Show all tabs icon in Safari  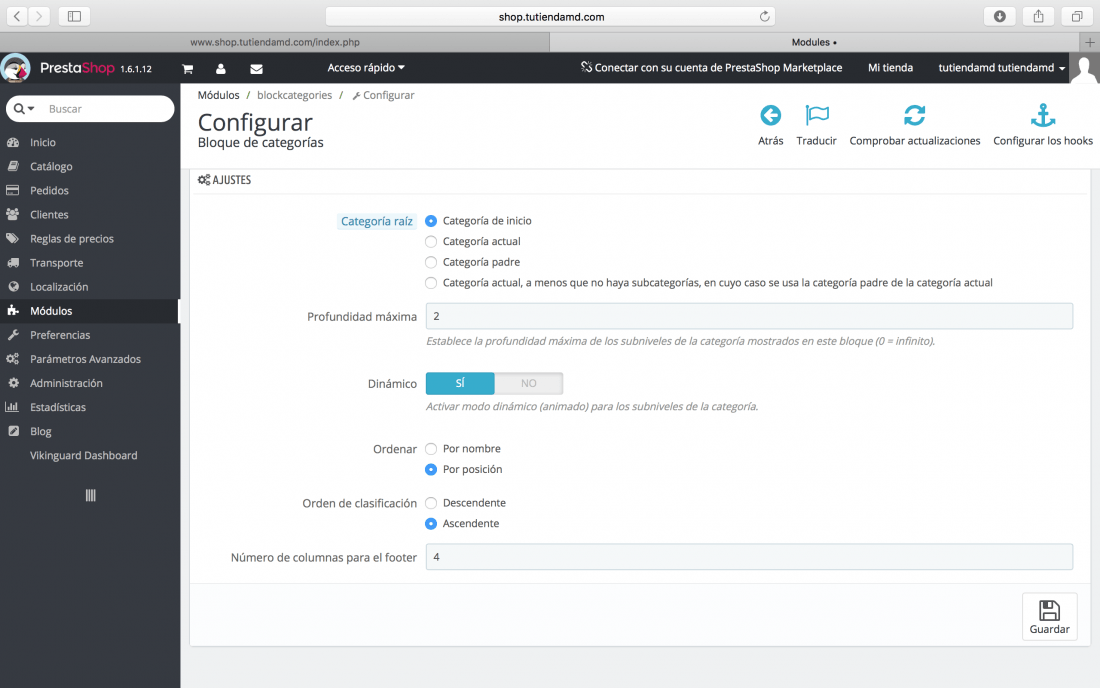click(x=1077, y=16)
